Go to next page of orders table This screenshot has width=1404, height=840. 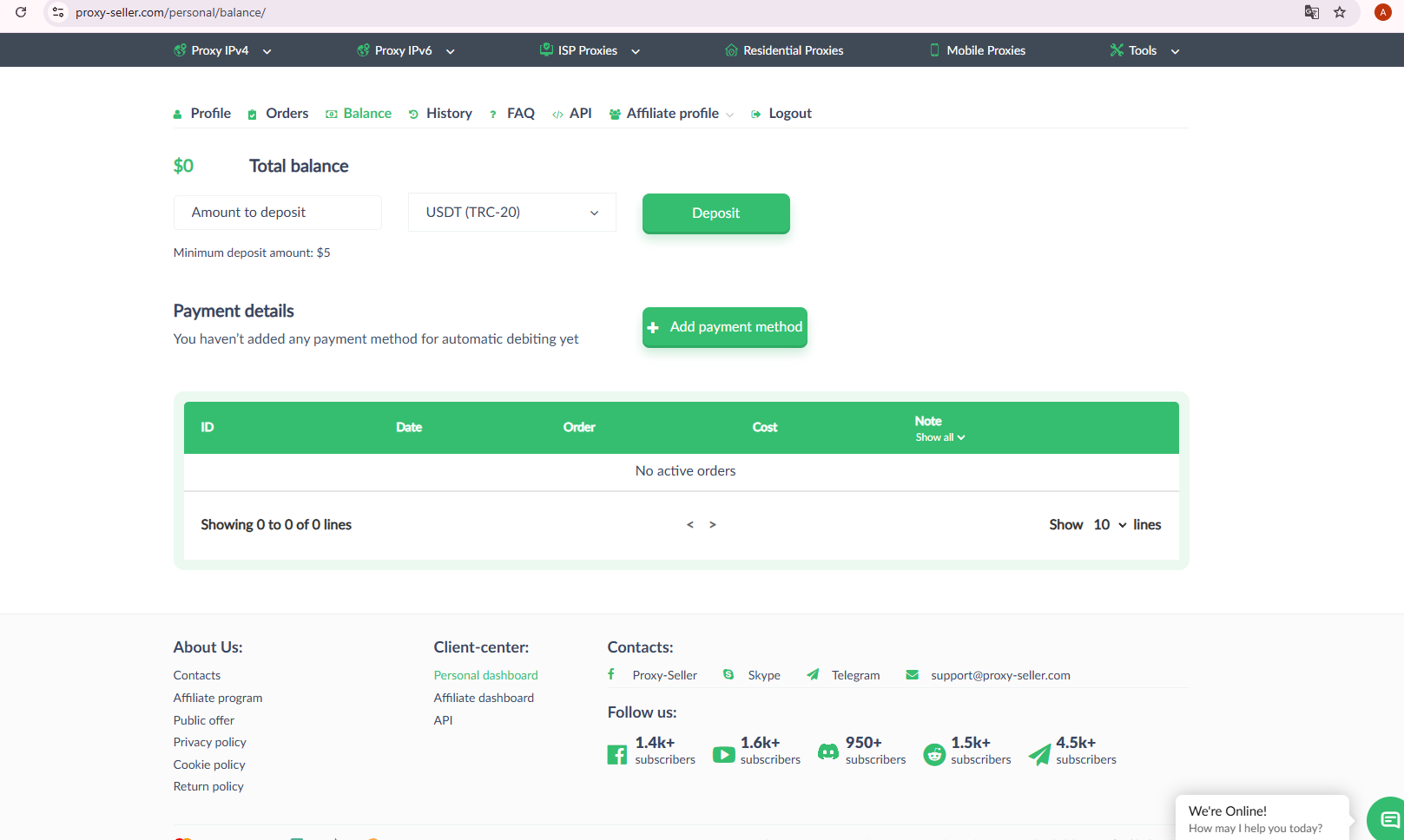point(713,524)
